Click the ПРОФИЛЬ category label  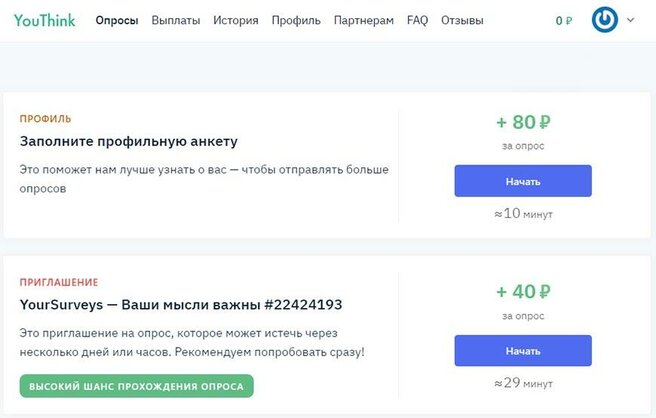coord(45,119)
